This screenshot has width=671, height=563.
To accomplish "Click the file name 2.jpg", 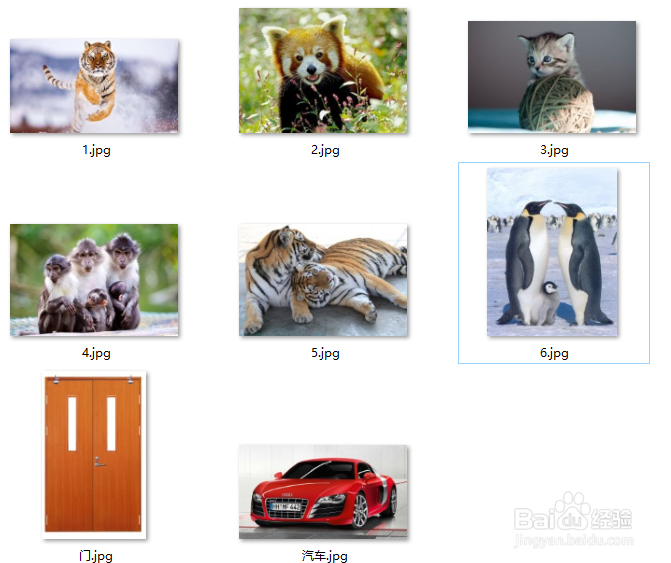I will (325, 150).
